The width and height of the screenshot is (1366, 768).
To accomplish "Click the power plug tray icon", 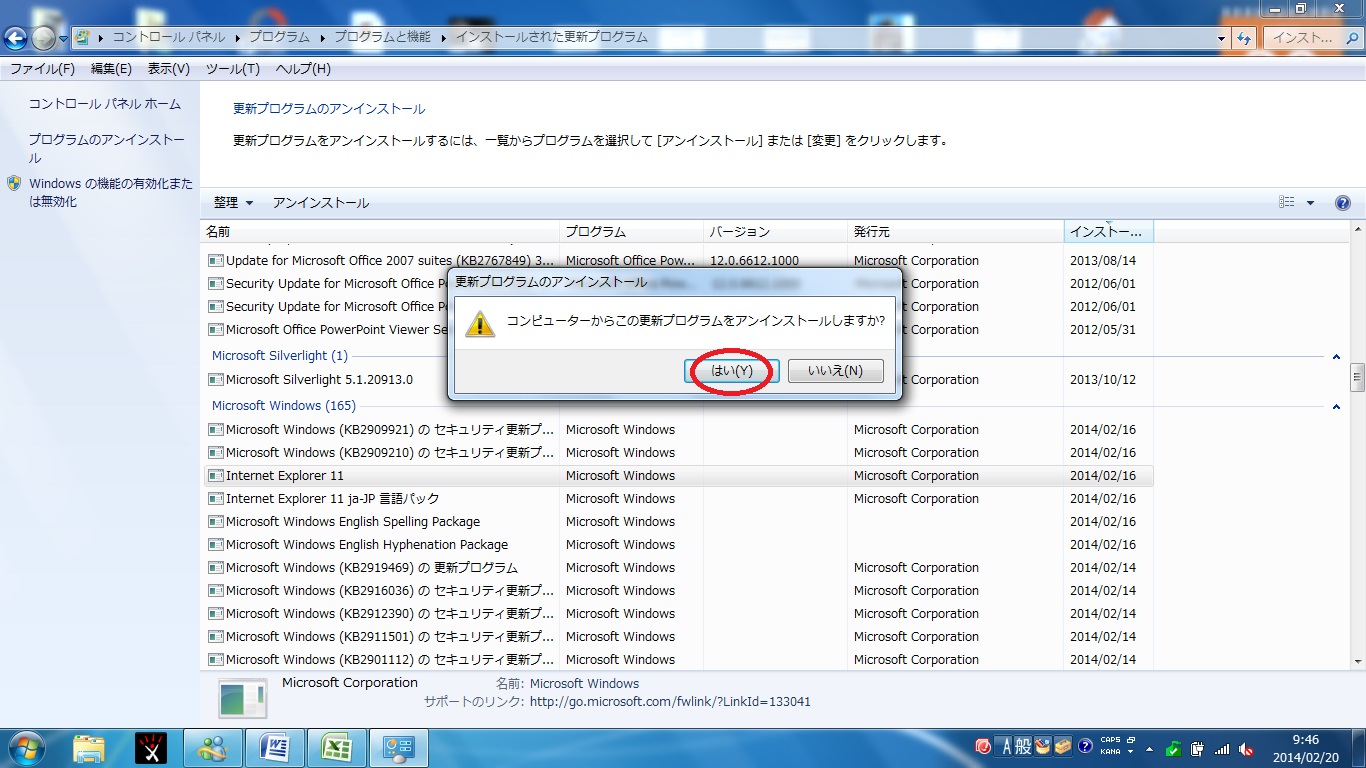I will tap(1197, 749).
